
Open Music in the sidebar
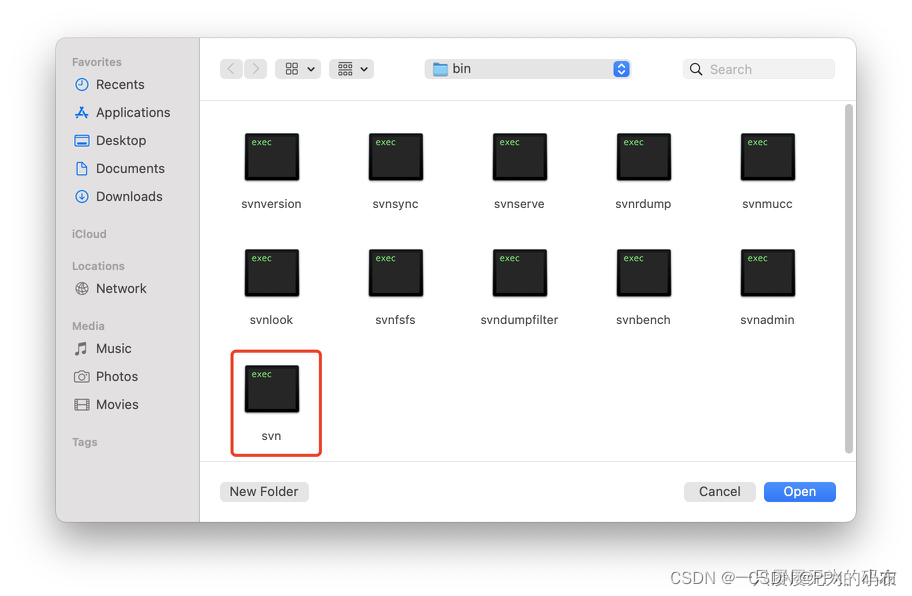click(102, 348)
